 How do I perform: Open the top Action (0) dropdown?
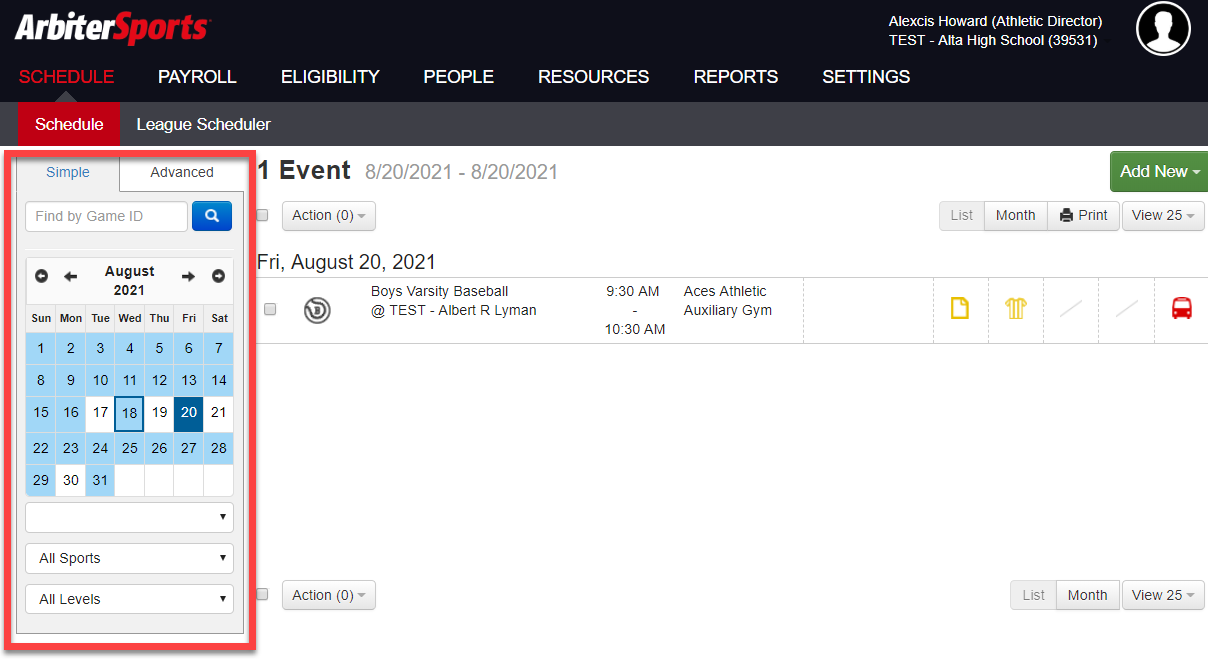(x=329, y=215)
